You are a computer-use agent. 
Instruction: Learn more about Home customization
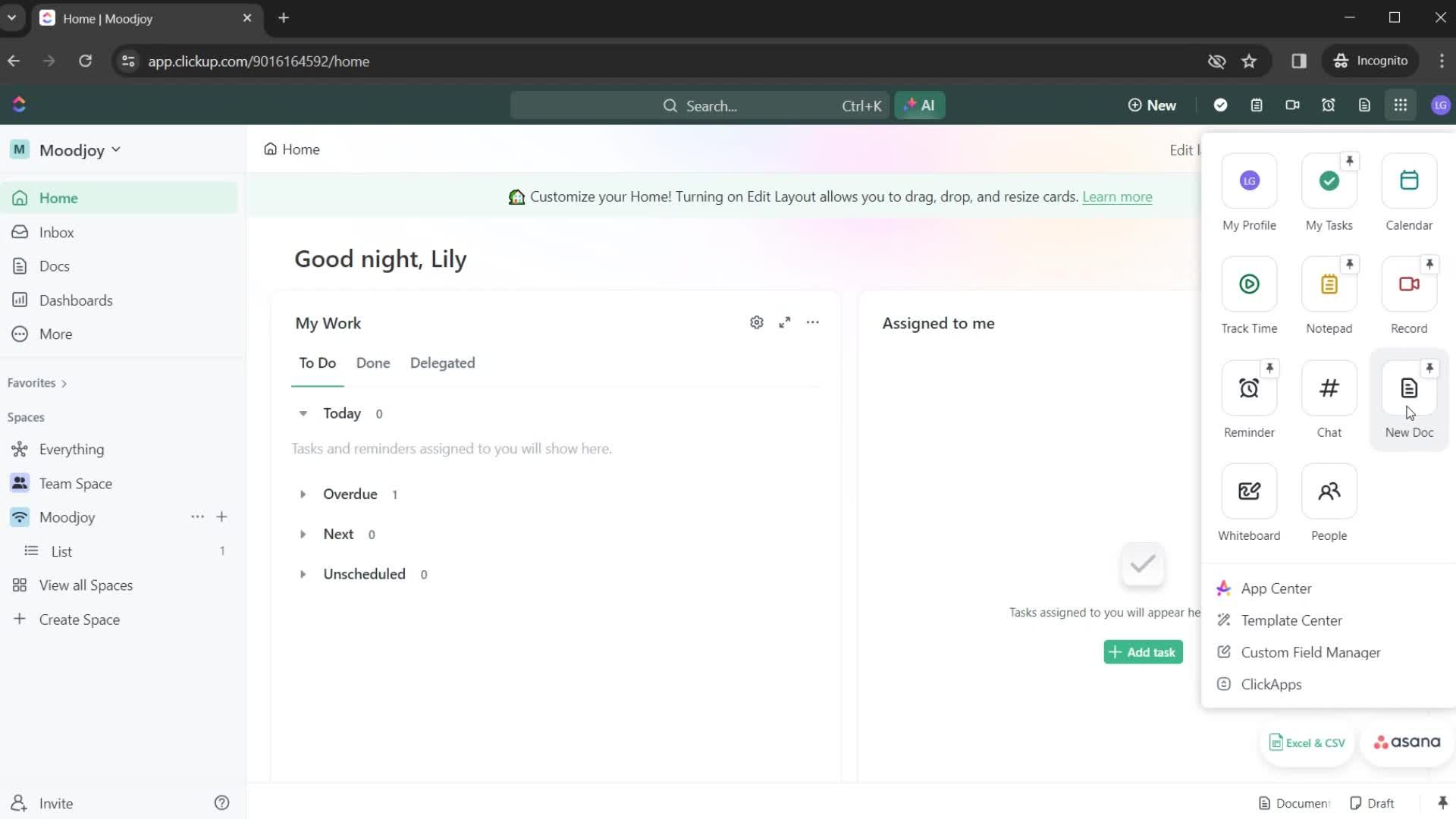coord(1117,196)
